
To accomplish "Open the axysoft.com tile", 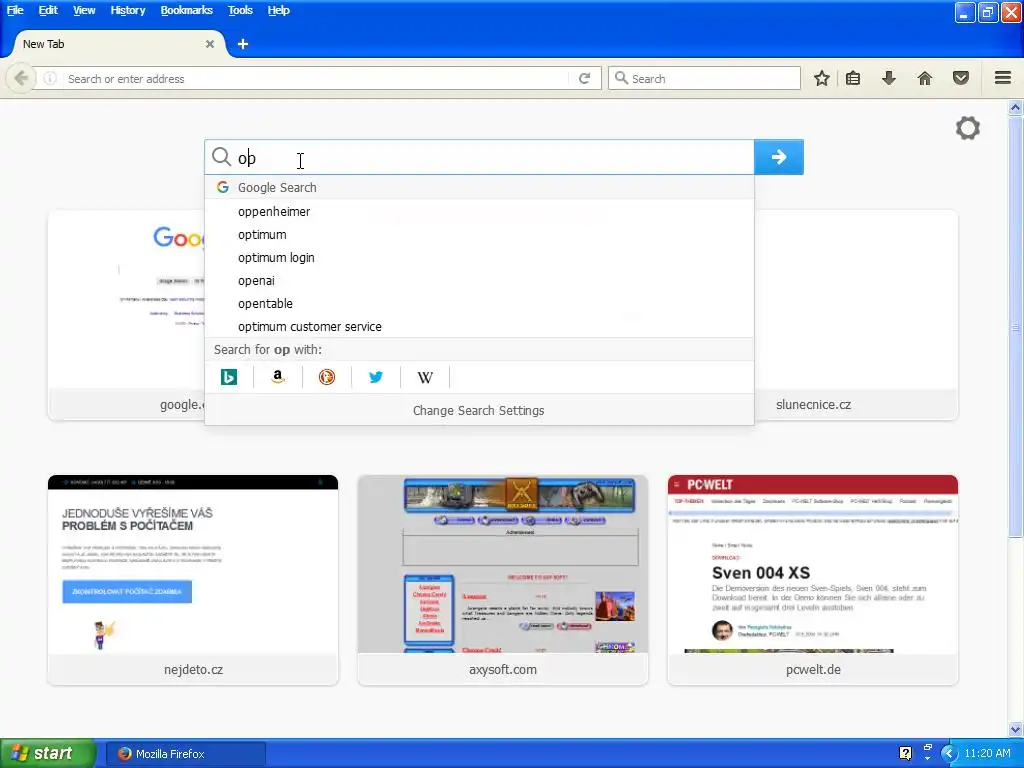I will (x=503, y=580).
